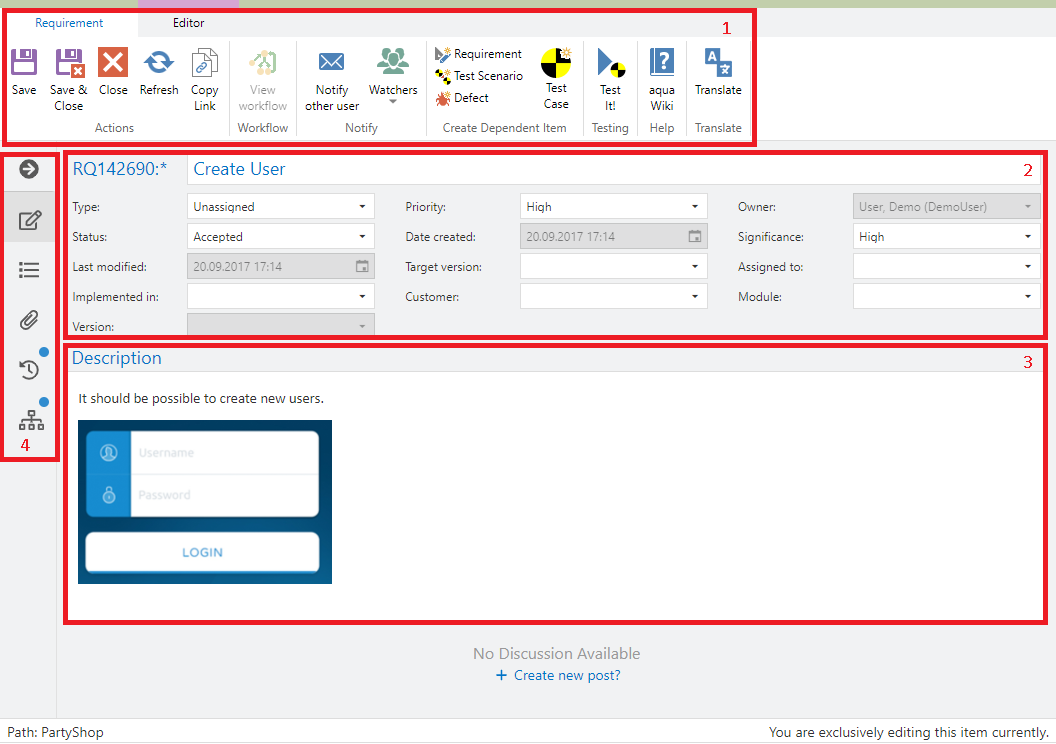Viewport: 1056px width, 744px height.
Task: Click the Save & Close icon
Action: 69,64
